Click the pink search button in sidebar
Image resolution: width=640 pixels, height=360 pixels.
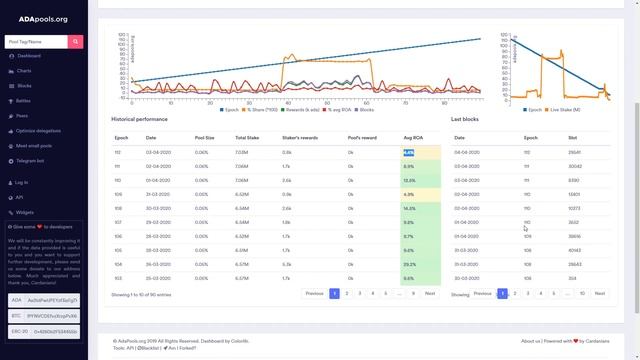[76, 42]
